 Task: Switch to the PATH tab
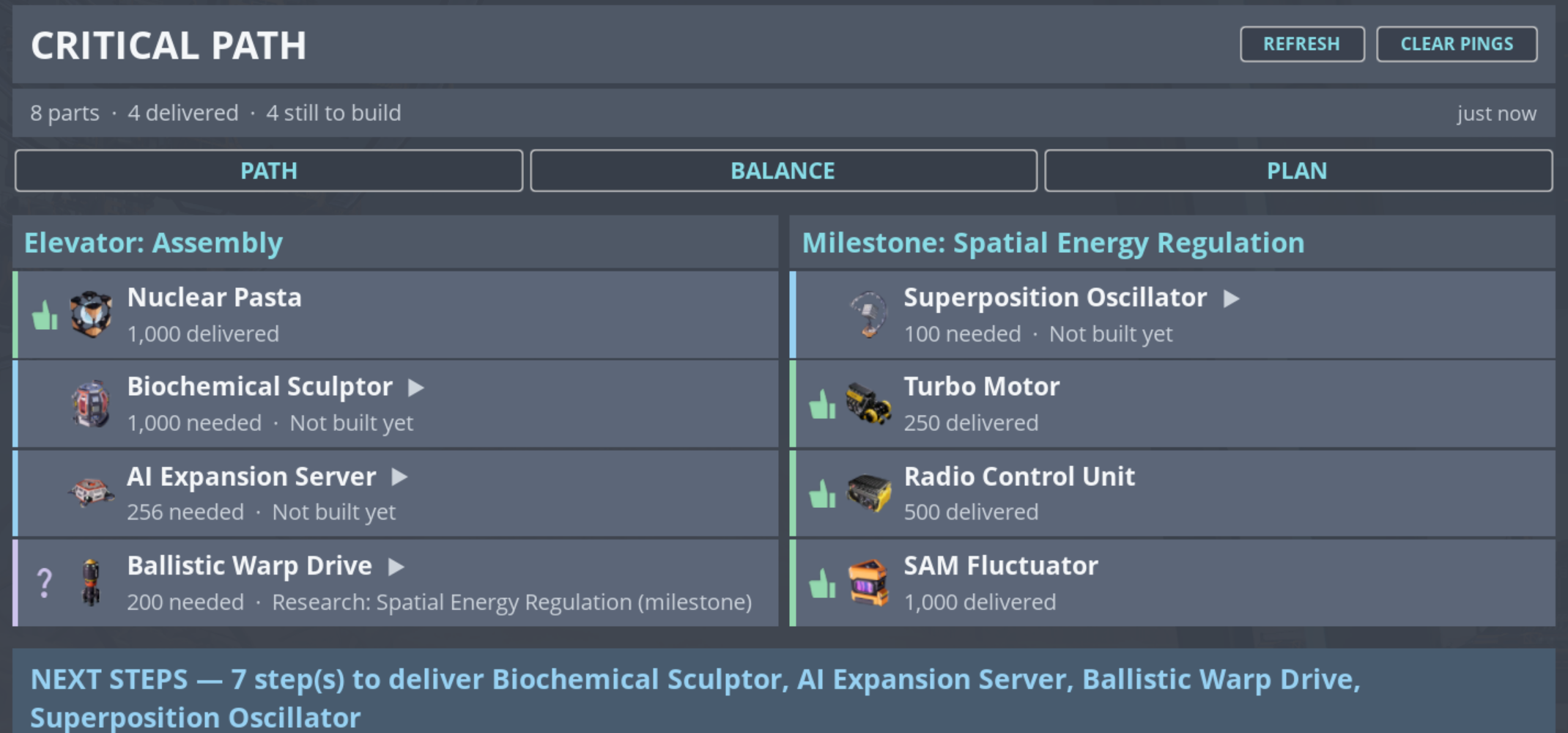[269, 171]
